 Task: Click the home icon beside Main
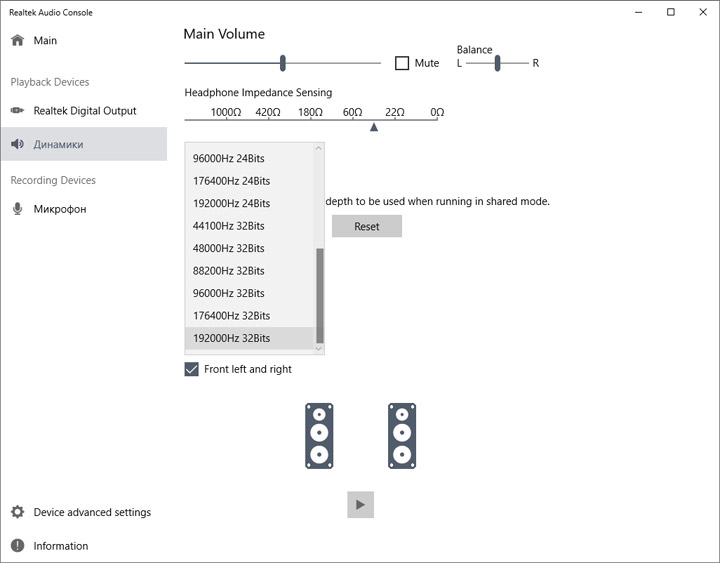[17, 40]
